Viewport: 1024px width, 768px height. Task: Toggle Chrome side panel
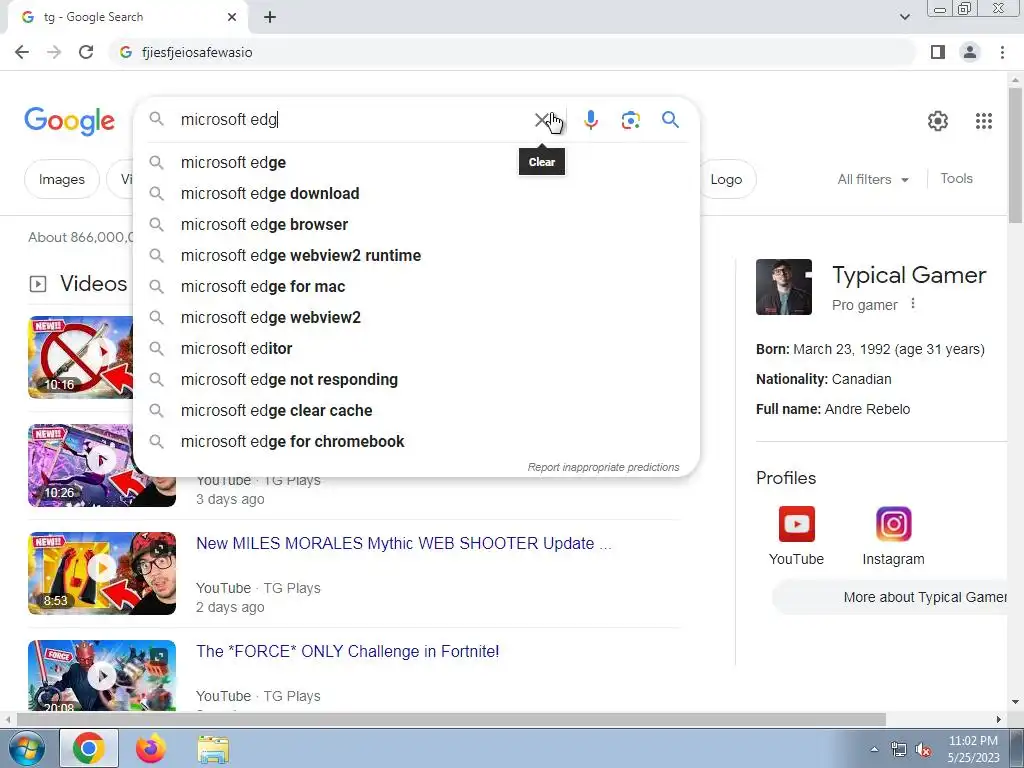[938, 52]
